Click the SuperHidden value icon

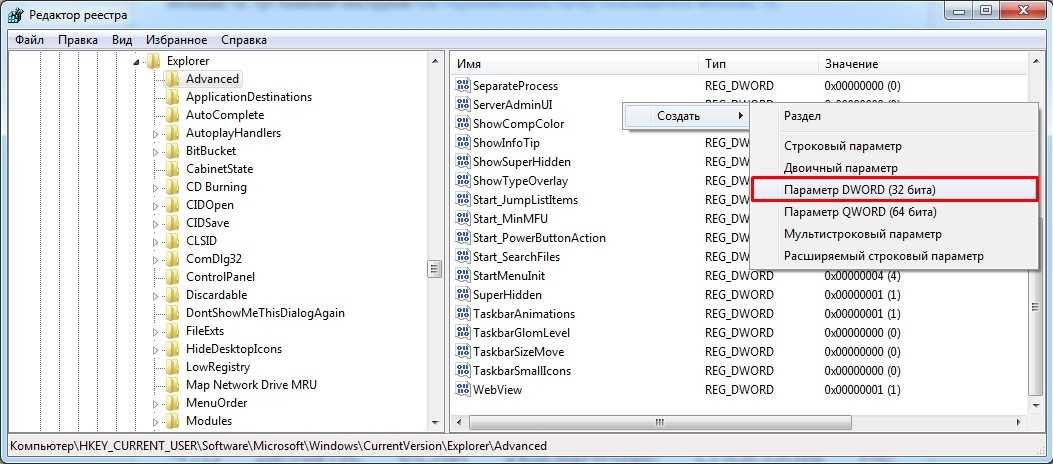click(x=463, y=295)
